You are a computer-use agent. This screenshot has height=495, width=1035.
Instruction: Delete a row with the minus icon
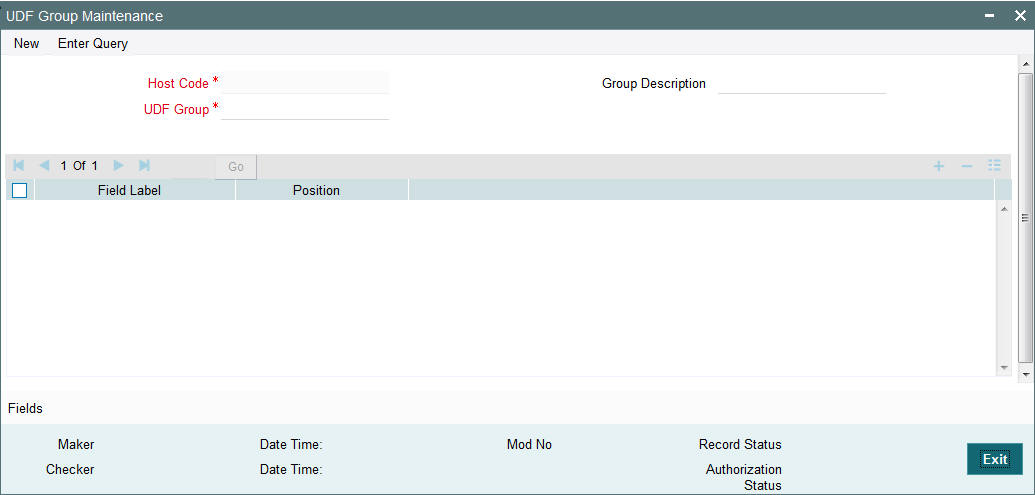click(966, 166)
